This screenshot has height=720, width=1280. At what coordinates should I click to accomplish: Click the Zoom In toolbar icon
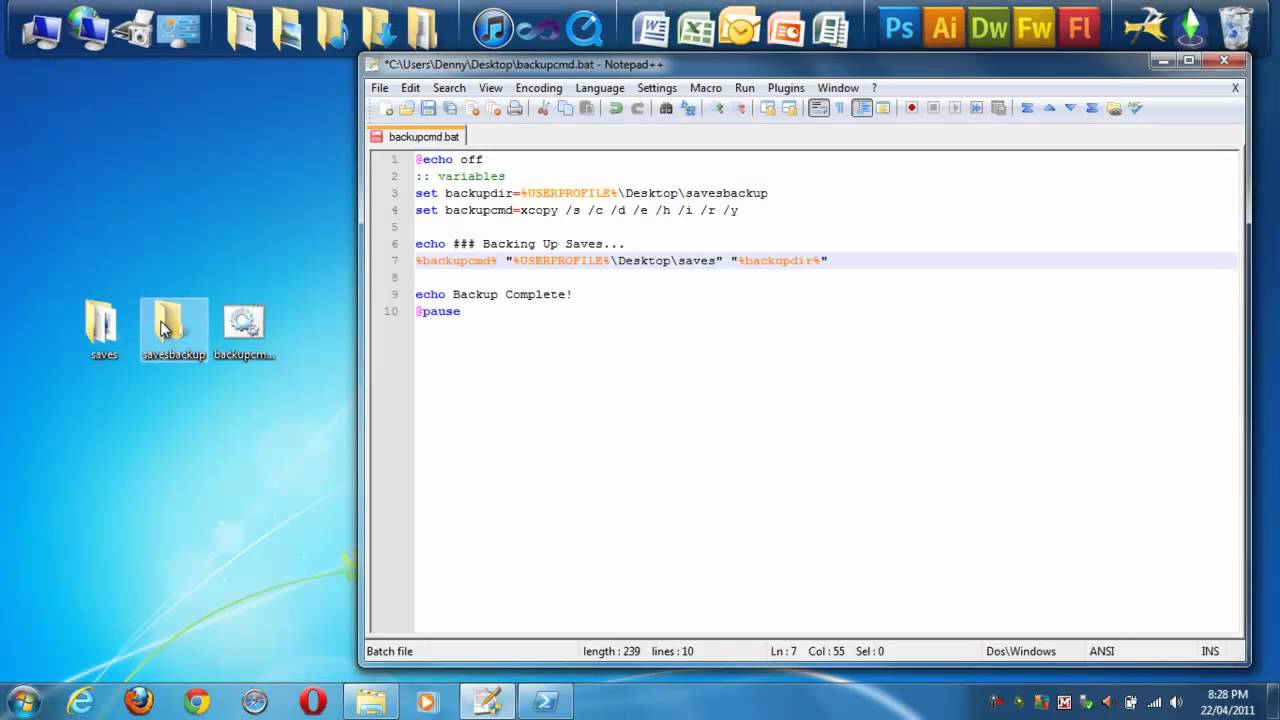pos(717,108)
